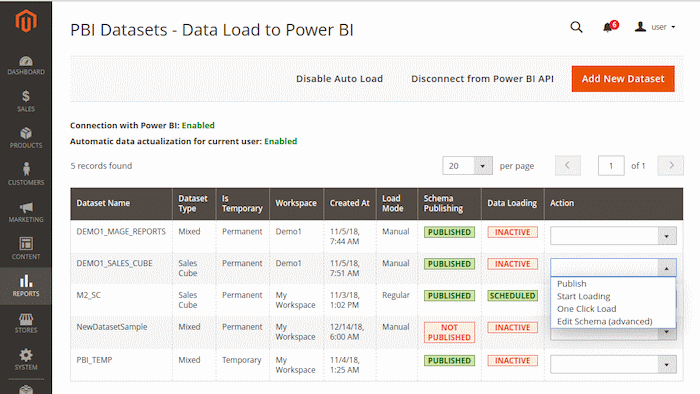Open the System sidebar menu
The image size is (700, 394).
click(26, 360)
